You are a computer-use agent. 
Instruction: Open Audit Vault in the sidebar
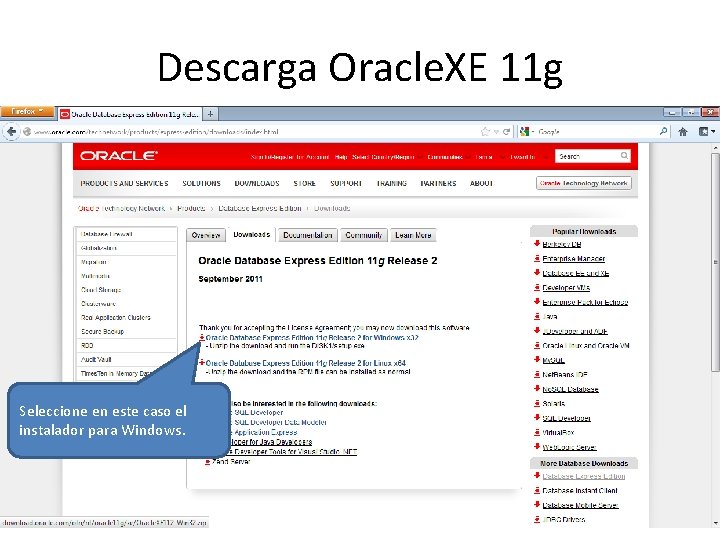coord(96,359)
